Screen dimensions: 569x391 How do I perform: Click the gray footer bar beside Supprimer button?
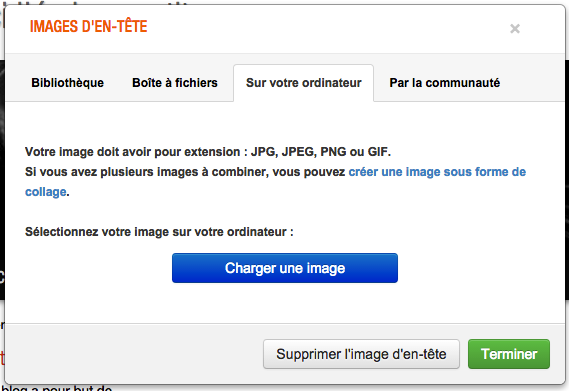coord(134,354)
